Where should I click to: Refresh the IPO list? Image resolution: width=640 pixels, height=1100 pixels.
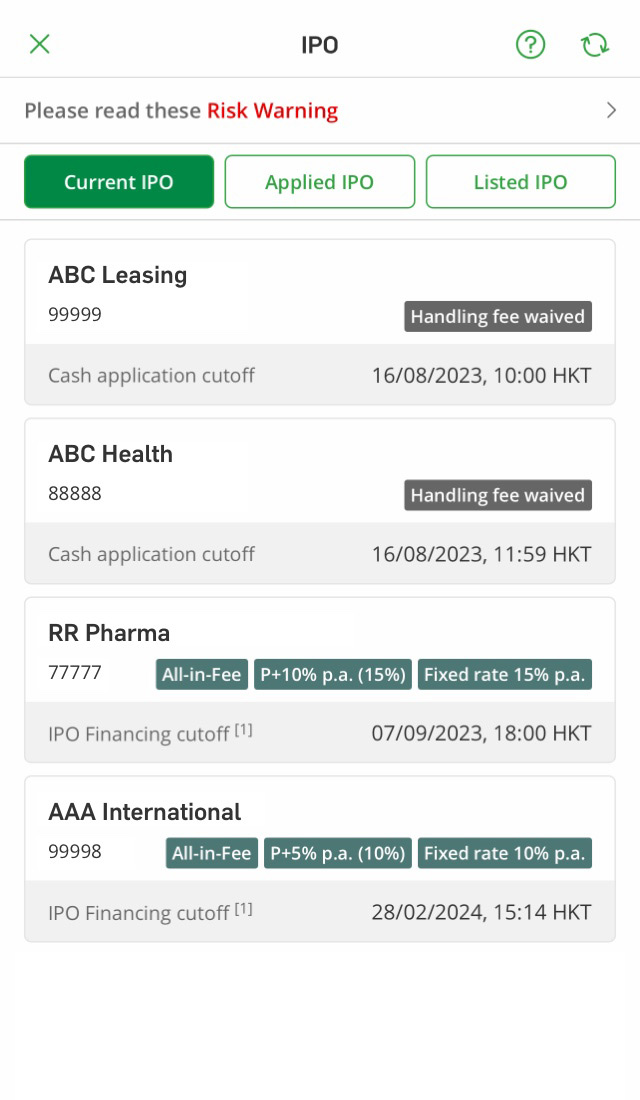(595, 44)
